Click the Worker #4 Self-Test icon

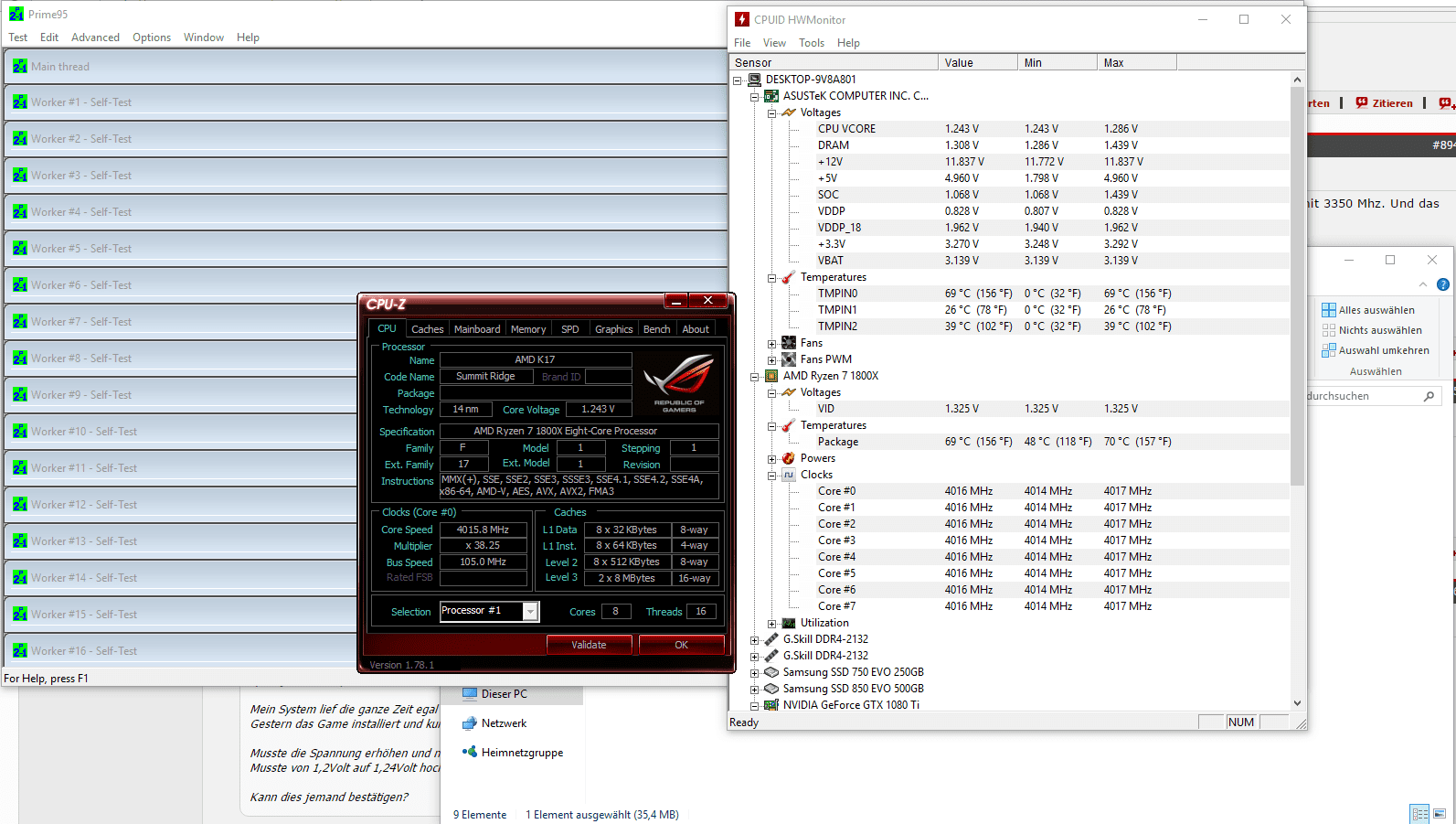pyautogui.click(x=20, y=211)
